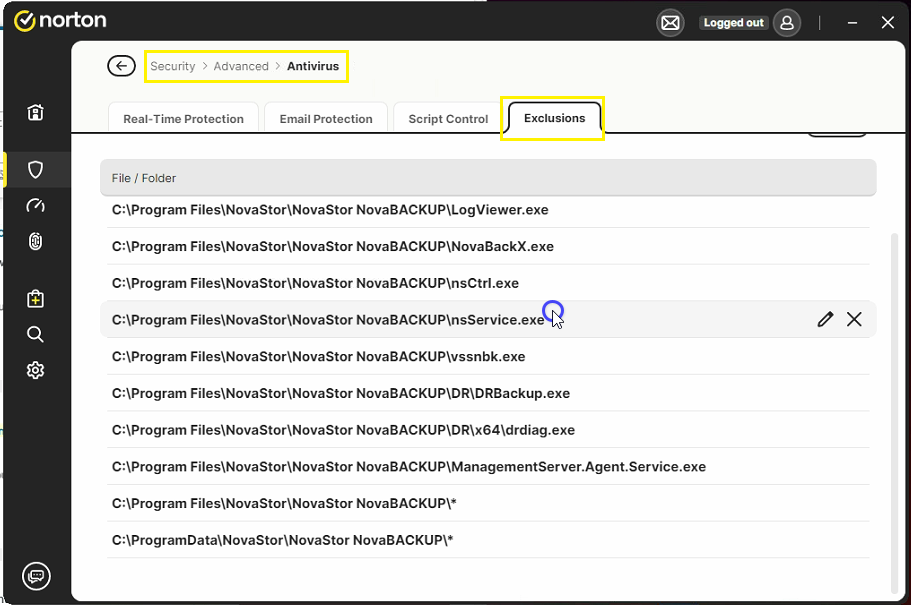Select the LogViewer.exe exclusion row
This screenshot has width=911, height=605.
point(488,210)
